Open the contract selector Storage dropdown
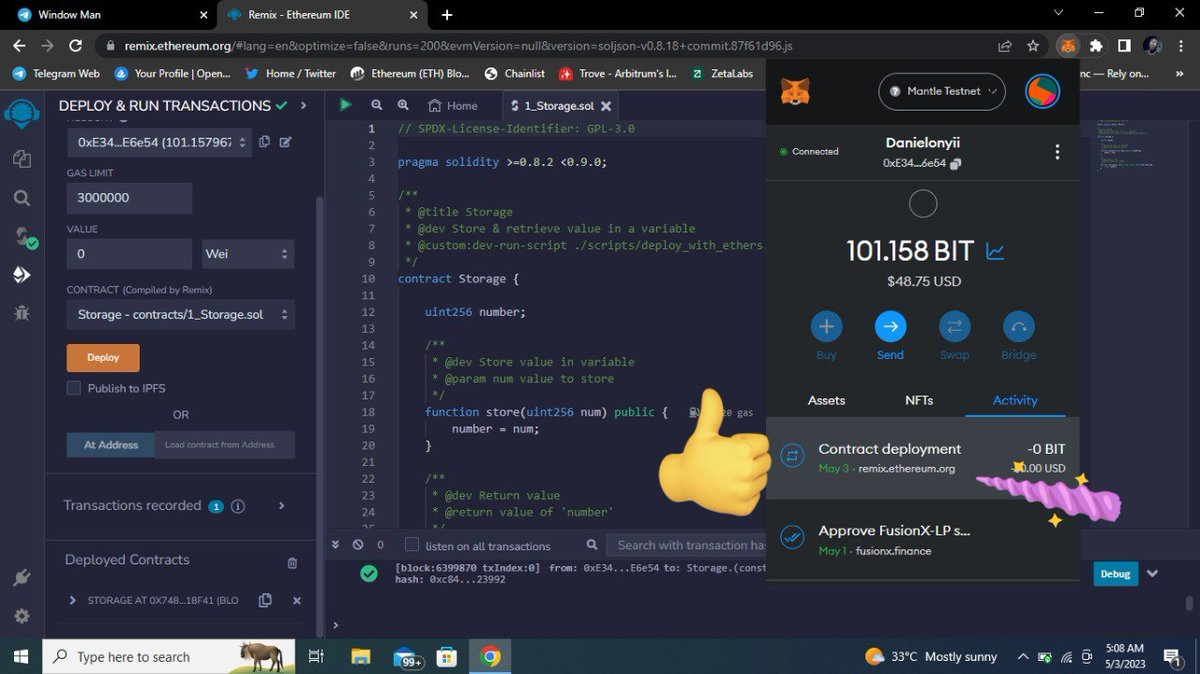 click(180, 314)
